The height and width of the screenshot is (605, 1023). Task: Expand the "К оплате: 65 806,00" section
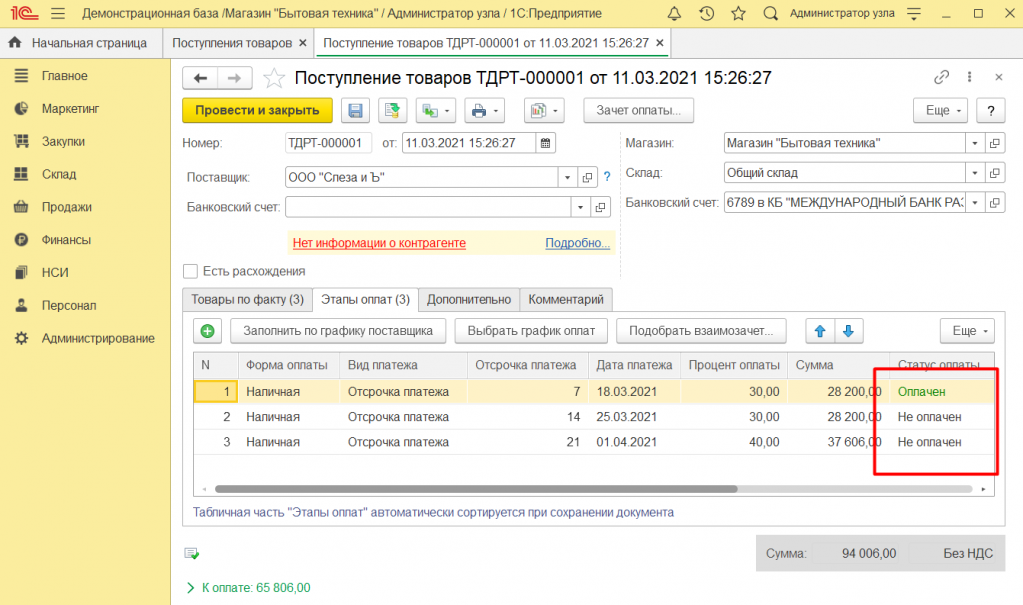(x=190, y=588)
